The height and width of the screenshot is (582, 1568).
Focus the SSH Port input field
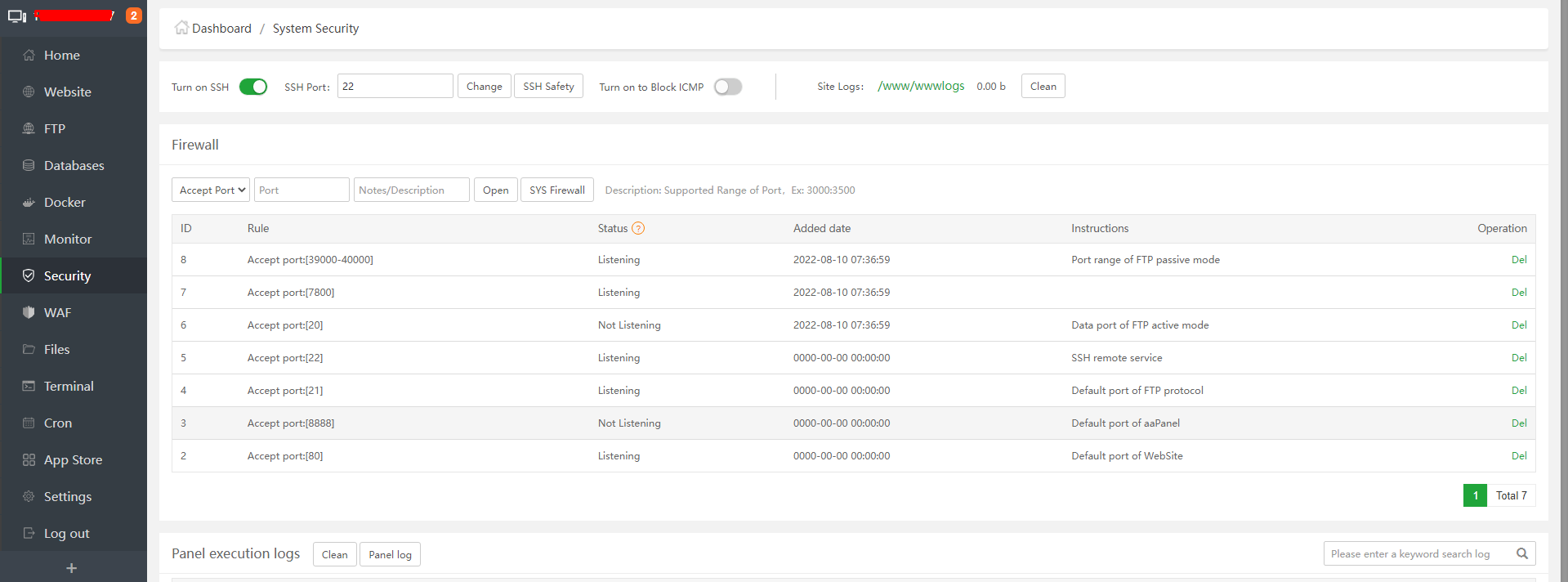click(x=395, y=87)
